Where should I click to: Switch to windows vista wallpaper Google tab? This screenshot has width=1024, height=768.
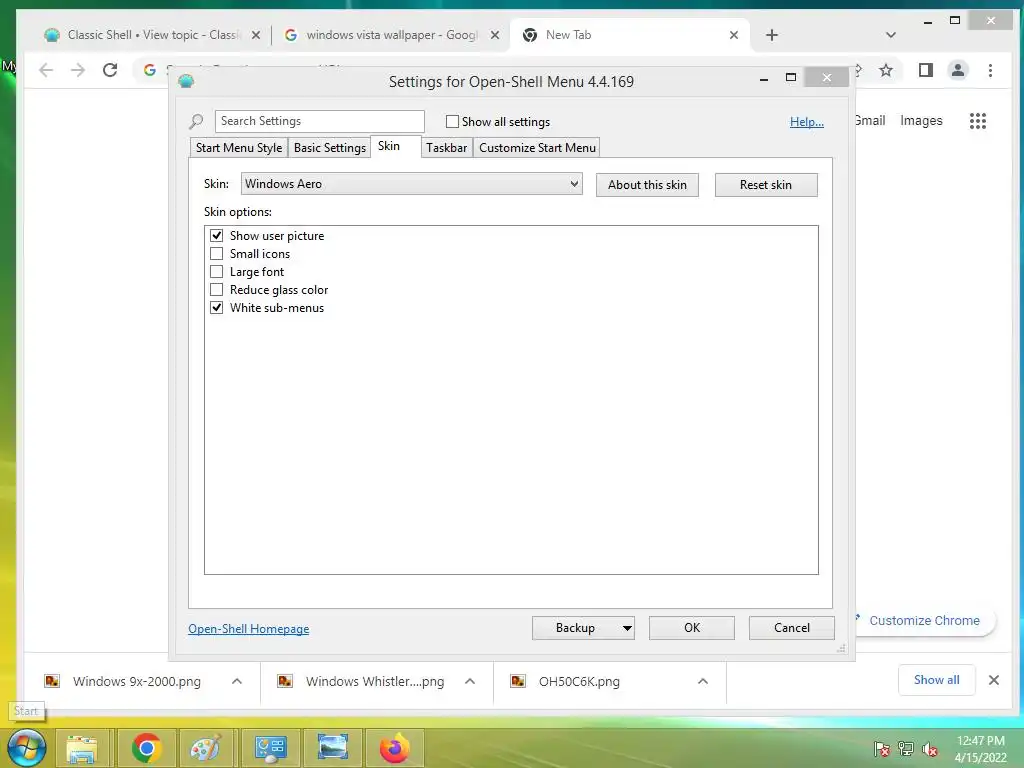tap(392, 35)
